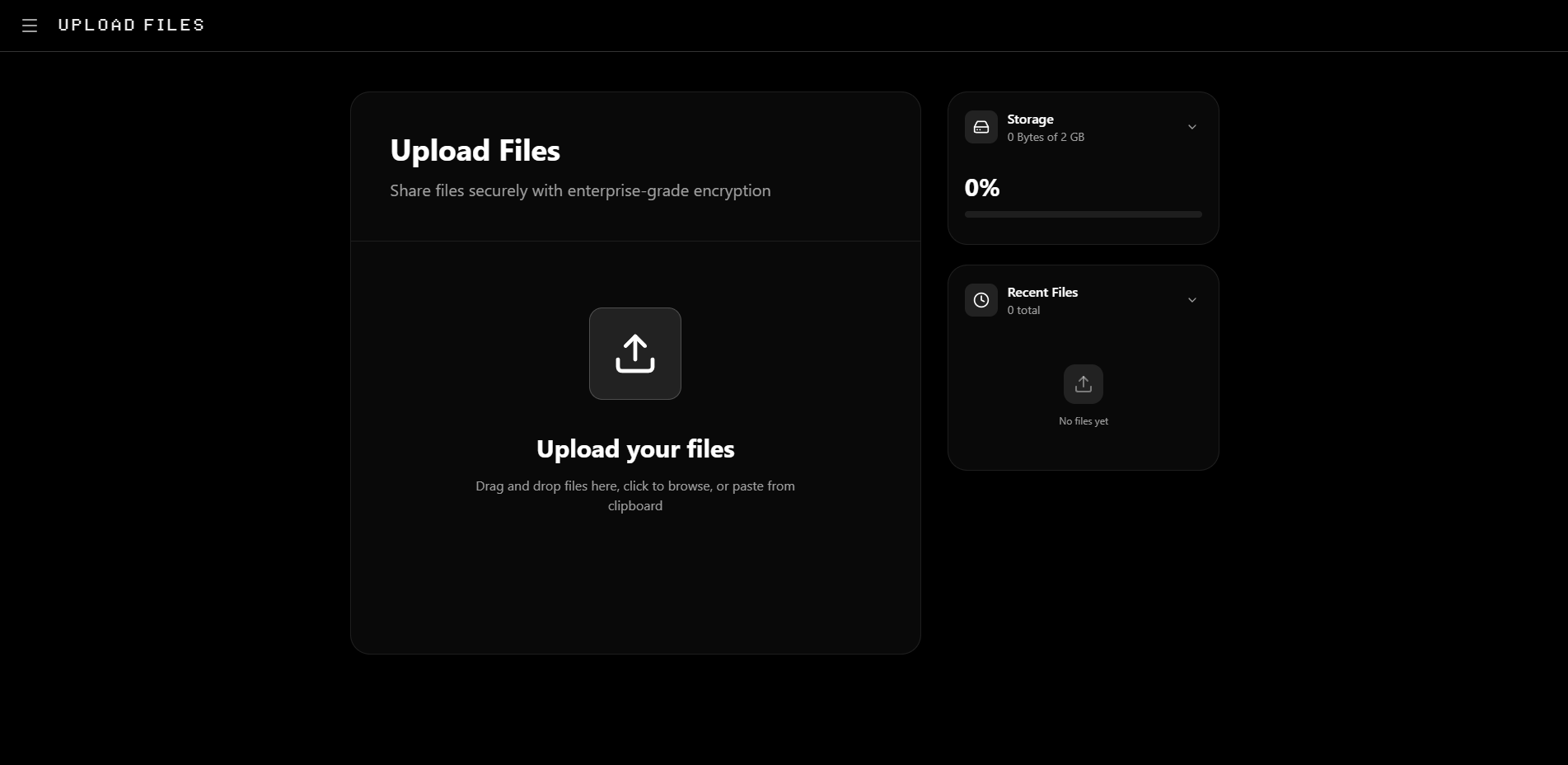Click the storage usage progress bar

pos(1083,214)
